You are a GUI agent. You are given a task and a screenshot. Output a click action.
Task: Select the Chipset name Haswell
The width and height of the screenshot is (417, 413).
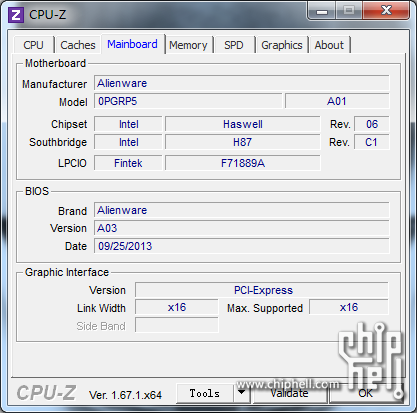pyautogui.click(x=243, y=124)
